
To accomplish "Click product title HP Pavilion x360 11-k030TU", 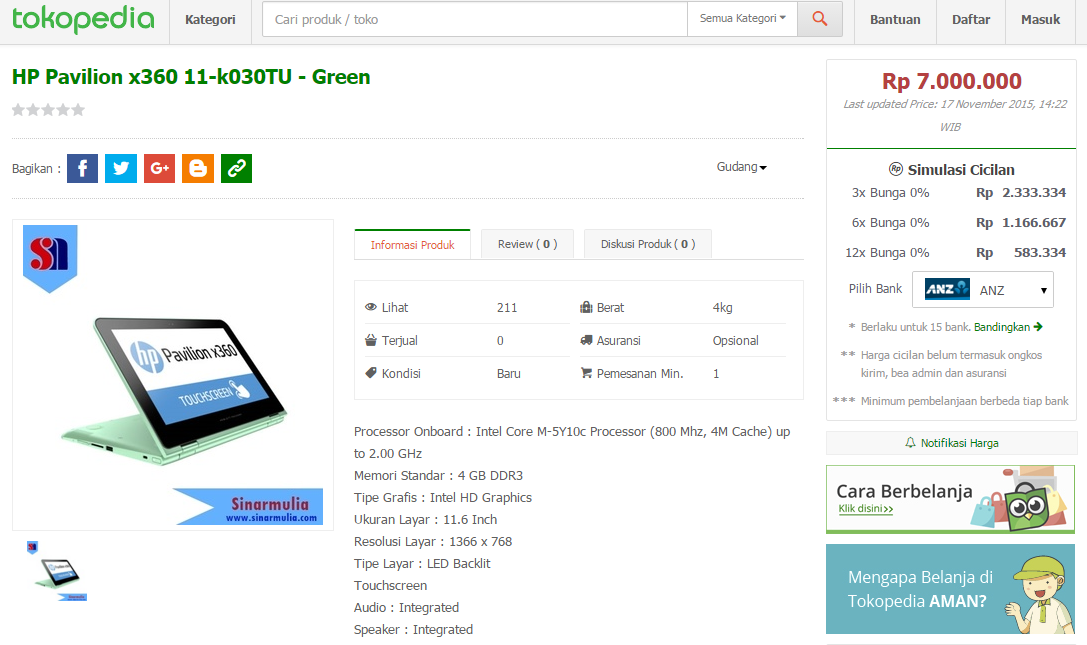I will point(191,77).
